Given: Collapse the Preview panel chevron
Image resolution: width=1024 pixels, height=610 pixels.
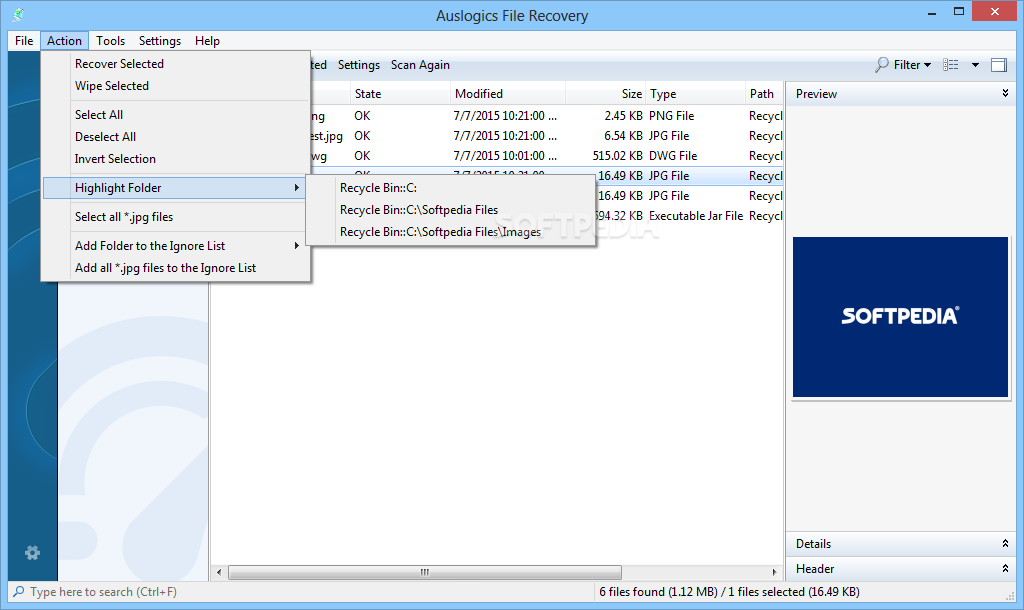Looking at the screenshot, I should pyautogui.click(x=1005, y=93).
